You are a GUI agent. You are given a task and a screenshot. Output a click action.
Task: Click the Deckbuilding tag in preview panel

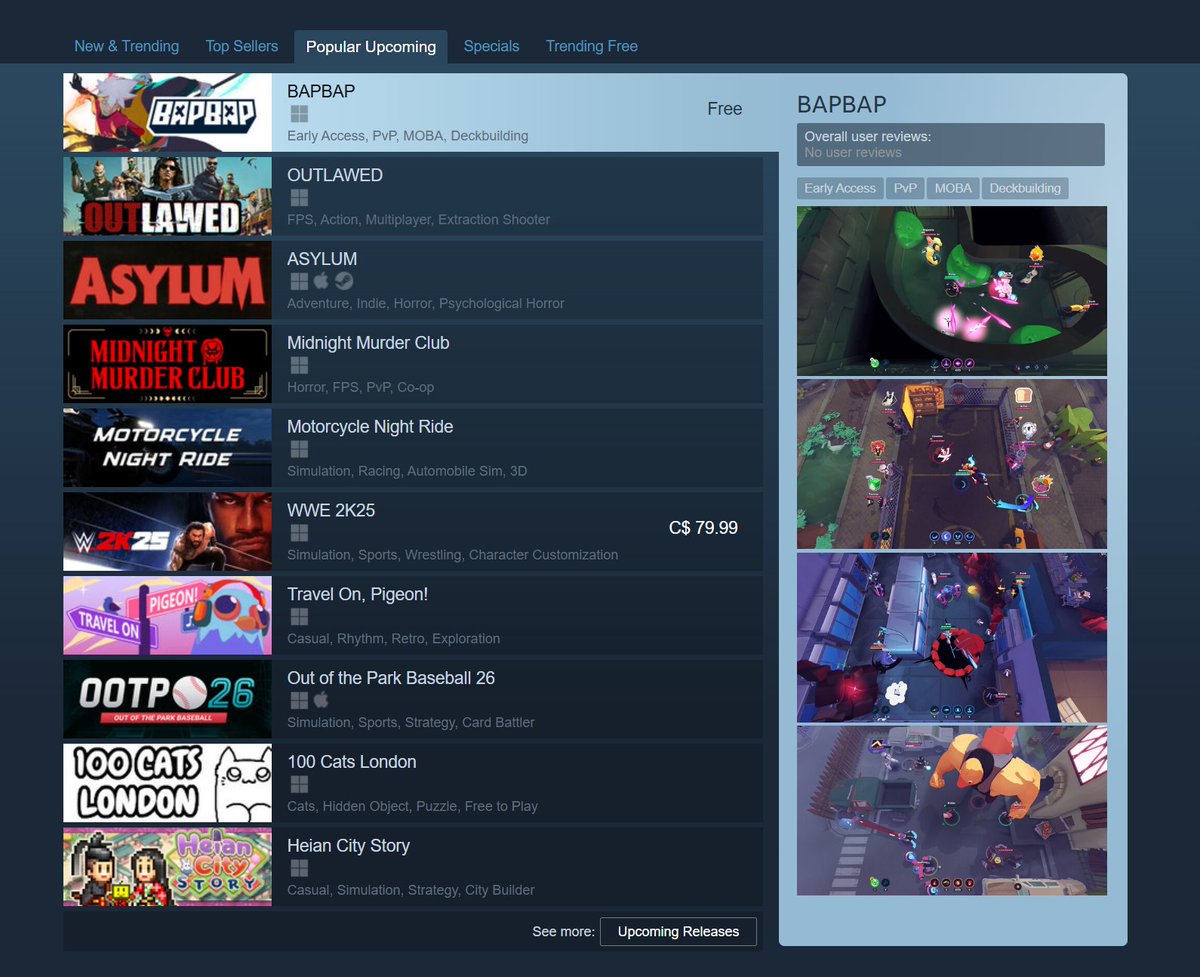1025,188
